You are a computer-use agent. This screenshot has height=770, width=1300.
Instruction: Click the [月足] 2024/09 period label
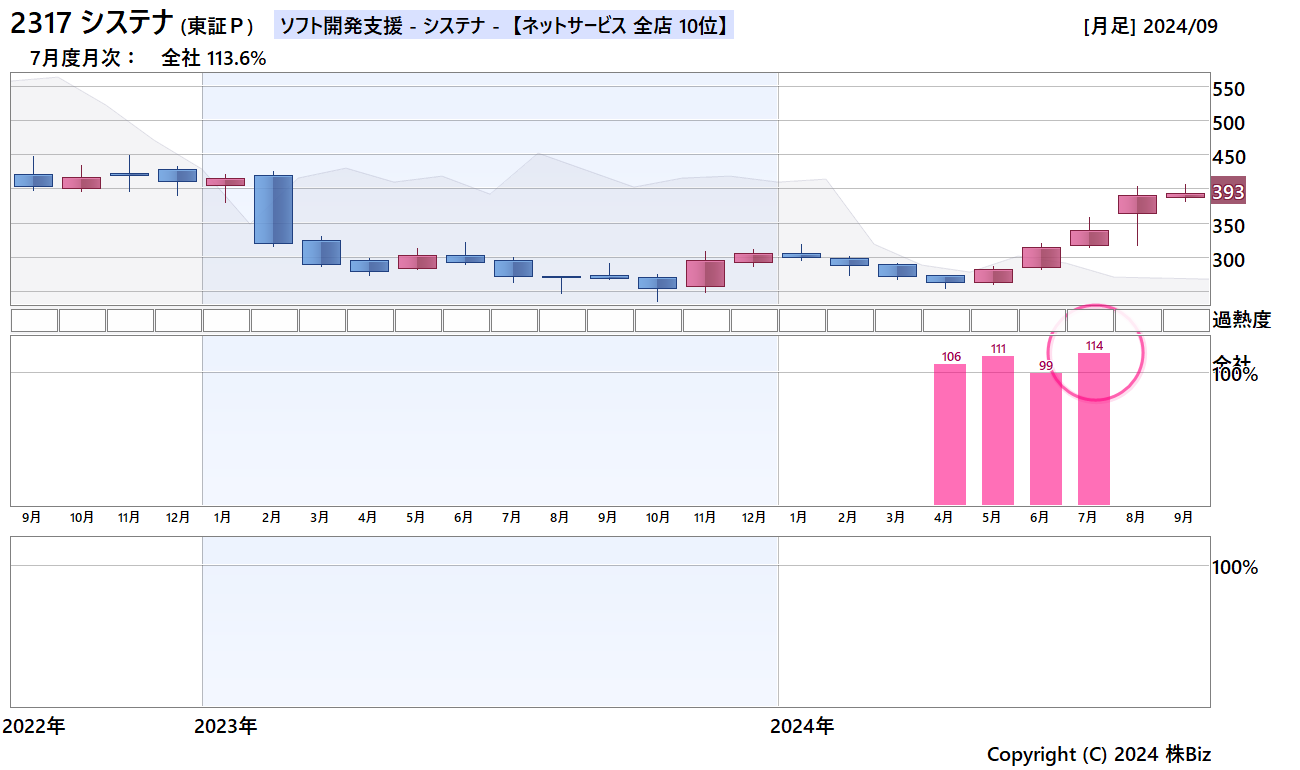pos(1150,27)
